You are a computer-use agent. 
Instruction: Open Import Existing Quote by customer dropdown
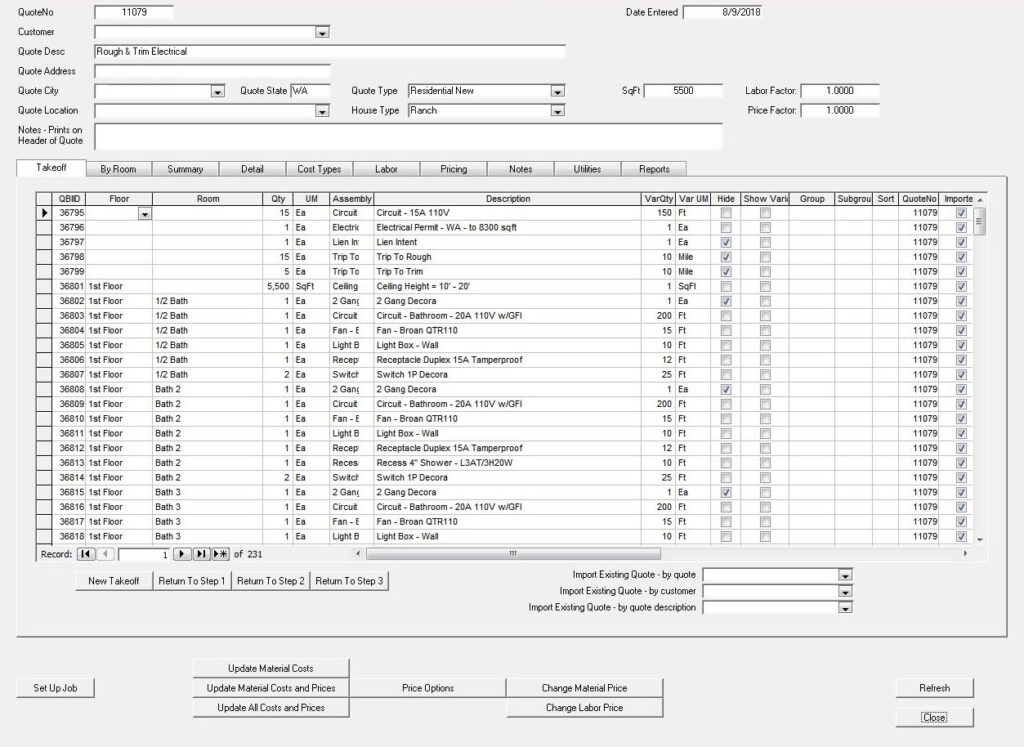[845, 591]
